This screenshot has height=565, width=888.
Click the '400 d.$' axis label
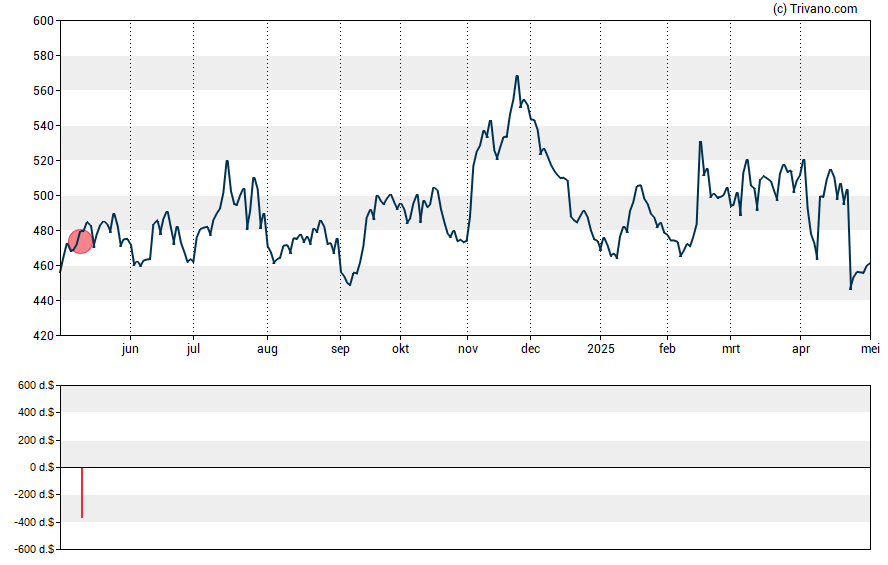pos(36,413)
